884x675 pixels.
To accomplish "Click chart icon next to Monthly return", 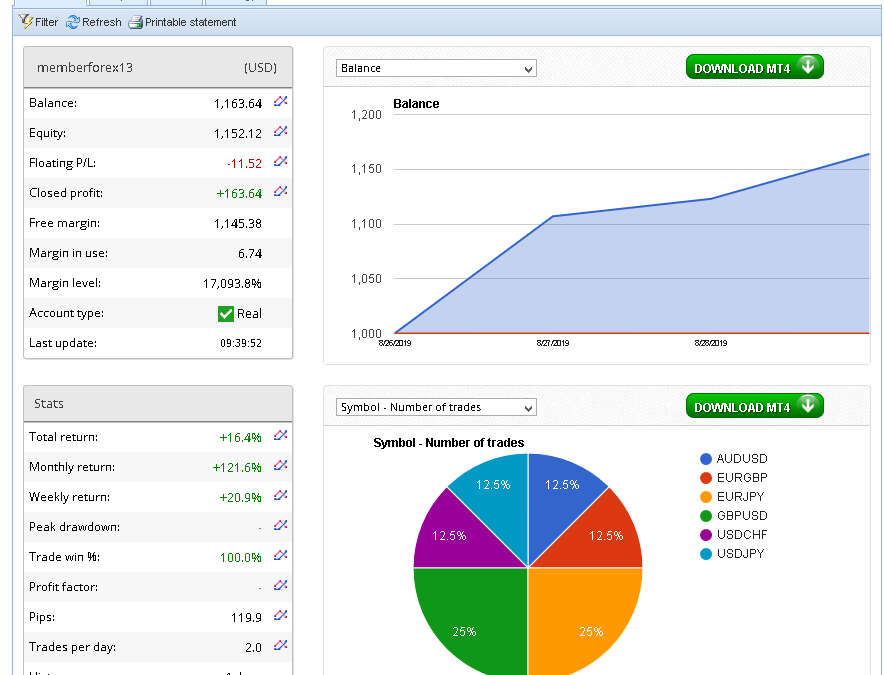I will (281, 466).
